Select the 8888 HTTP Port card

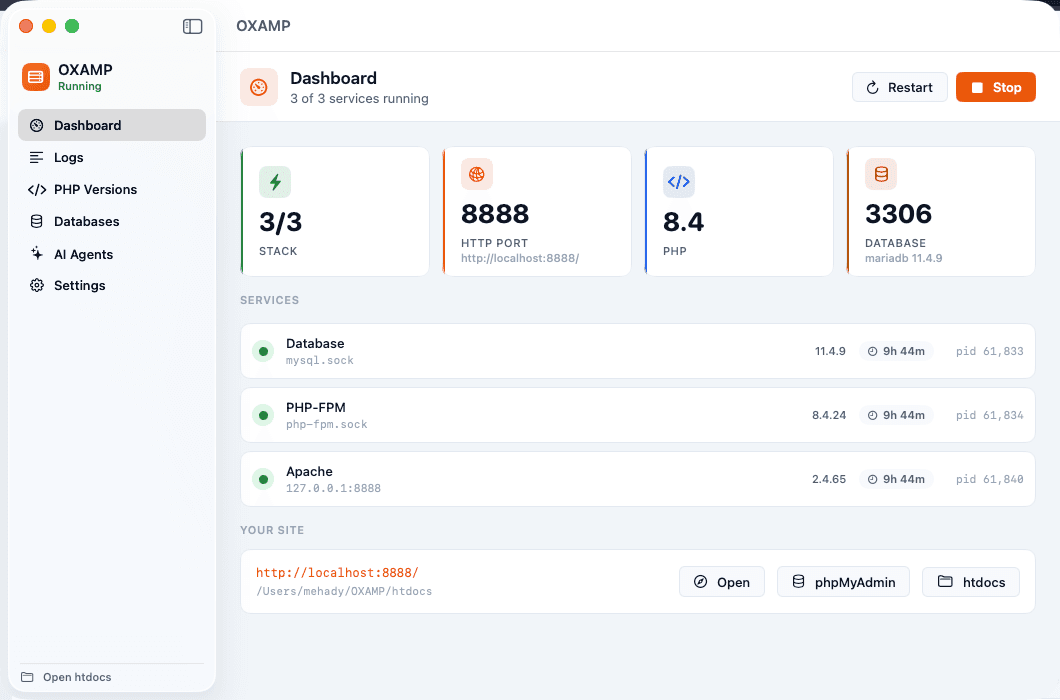click(537, 212)
